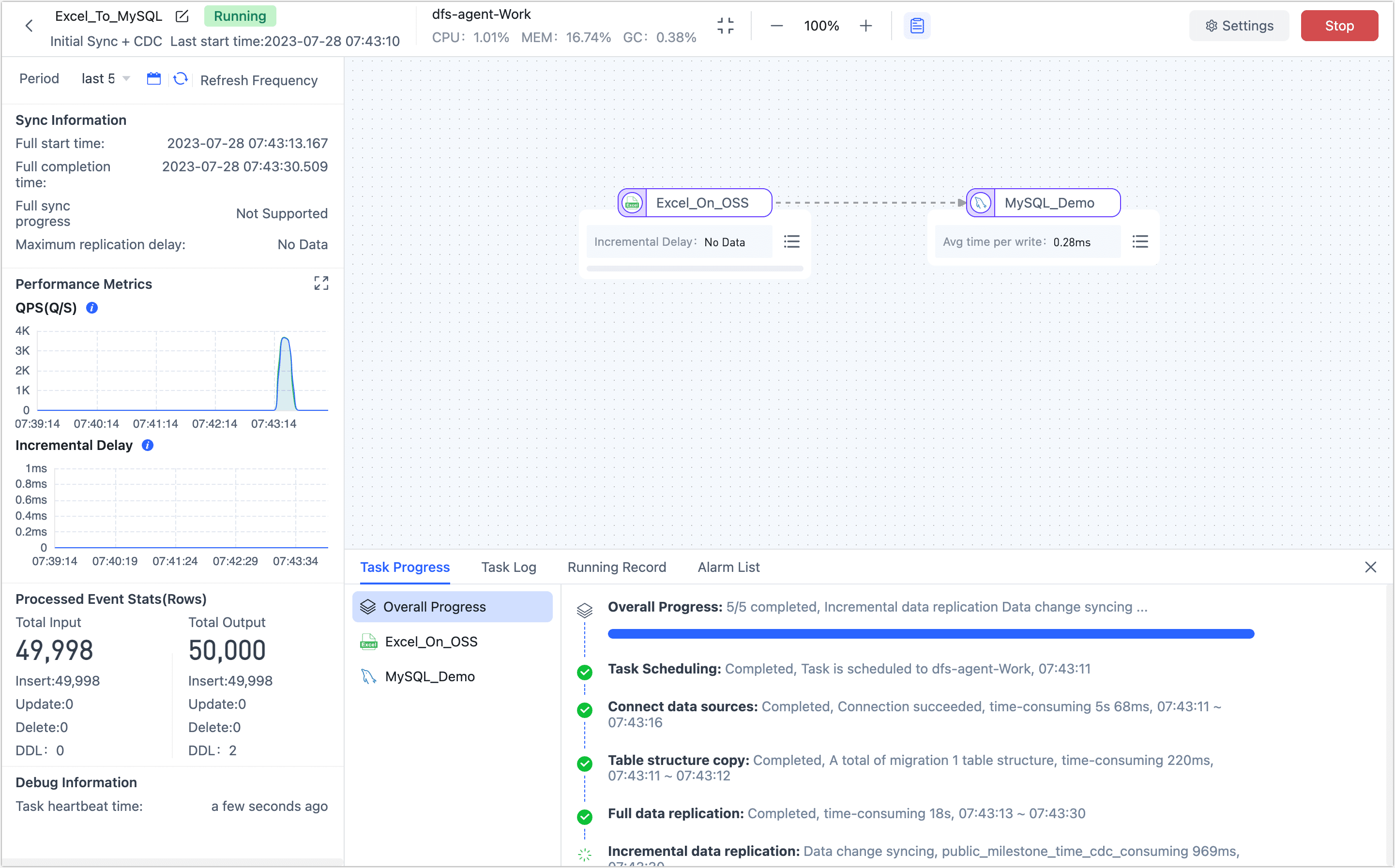This screenshot has height=868, width=1395.
Task: Switch to the Task Log tab
Action: pos(508,567)
